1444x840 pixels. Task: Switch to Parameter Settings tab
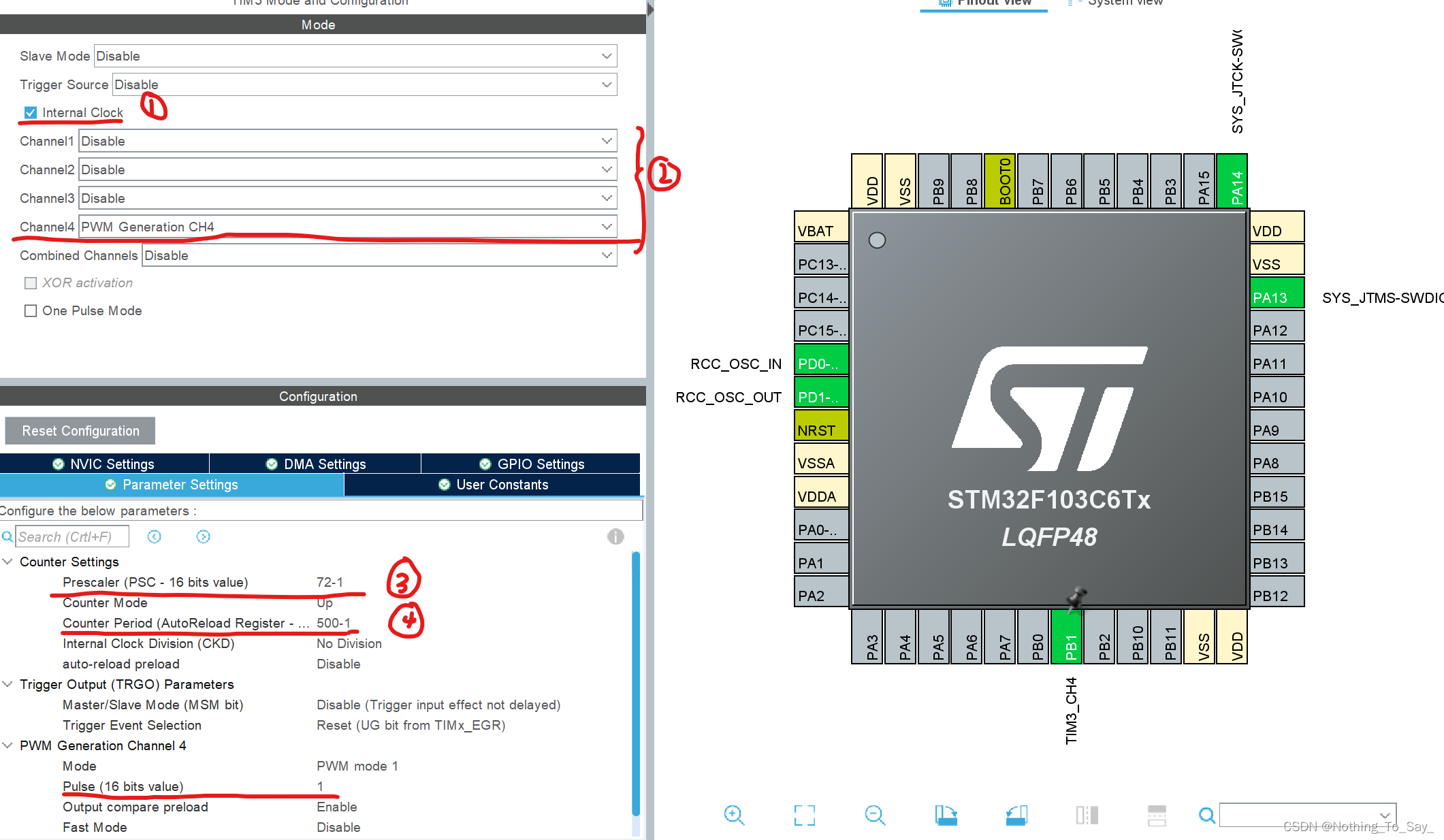click(x=172, y=485)
